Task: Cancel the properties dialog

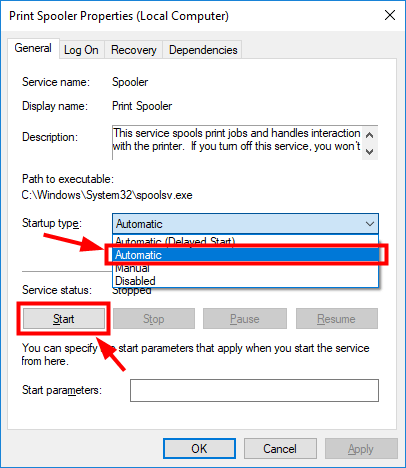Action: [x=280, y=449]
